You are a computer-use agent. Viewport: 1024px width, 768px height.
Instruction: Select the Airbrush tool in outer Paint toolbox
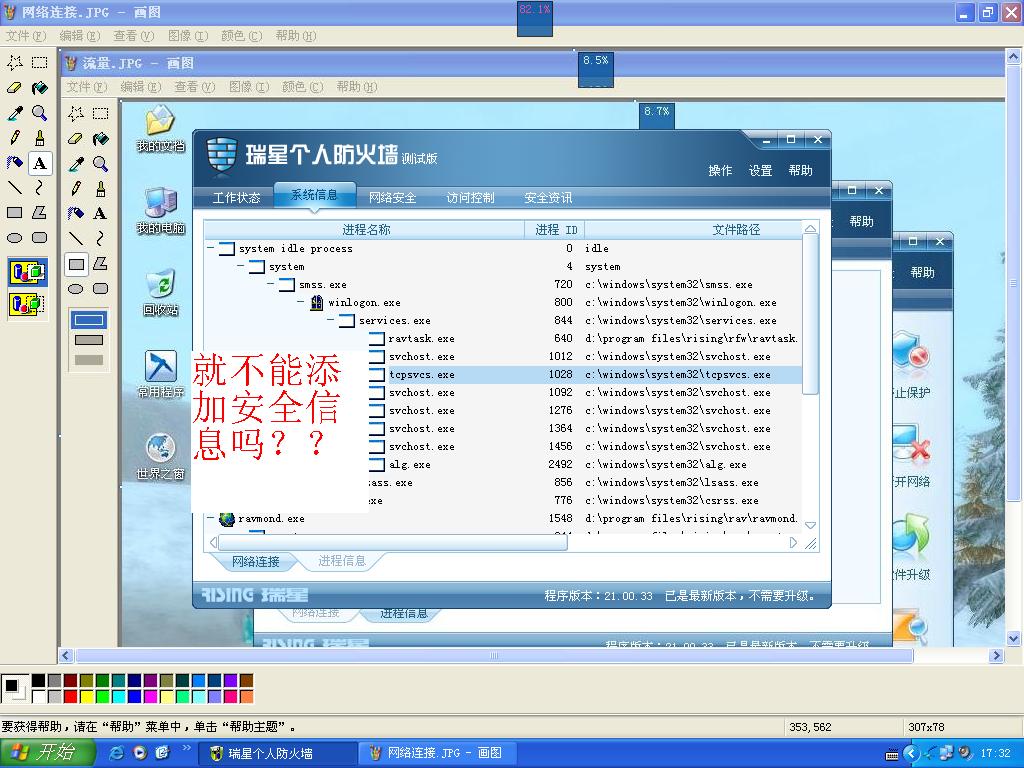point(15,163)
